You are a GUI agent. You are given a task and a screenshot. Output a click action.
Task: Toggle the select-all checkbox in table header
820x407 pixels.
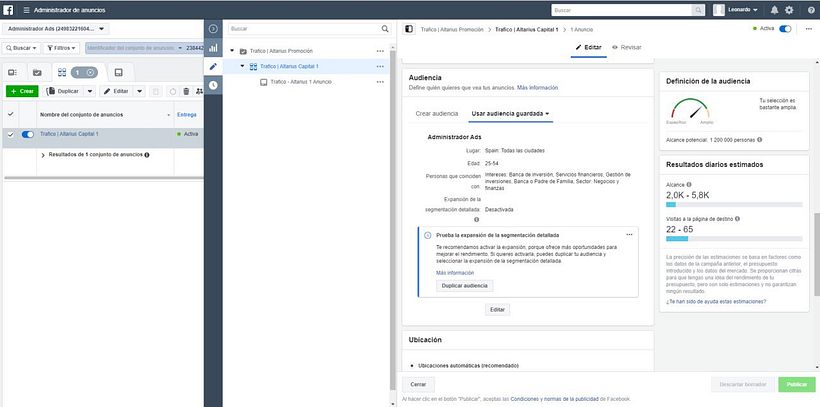[10, 114]
